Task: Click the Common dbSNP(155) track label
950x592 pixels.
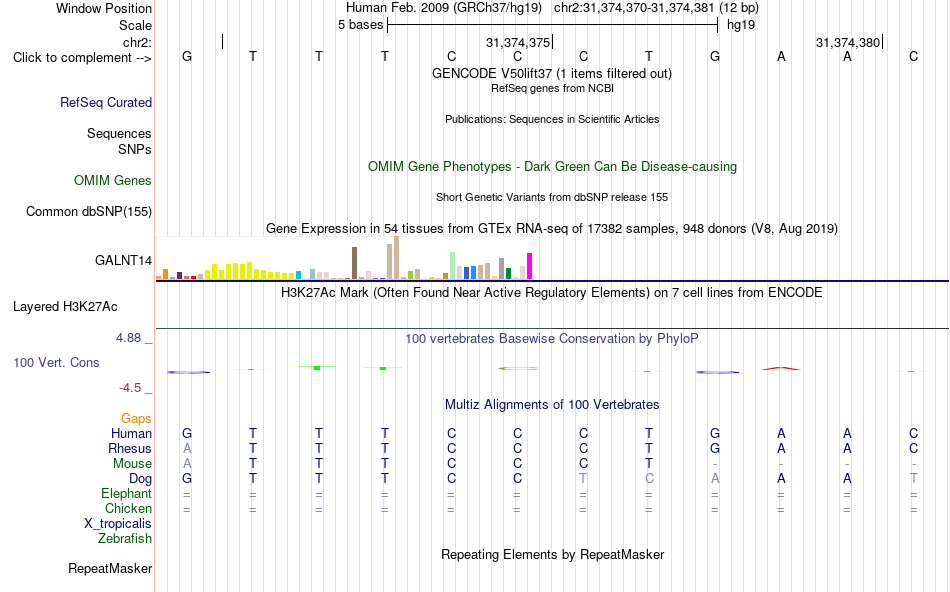Action: tap(89, 211)
